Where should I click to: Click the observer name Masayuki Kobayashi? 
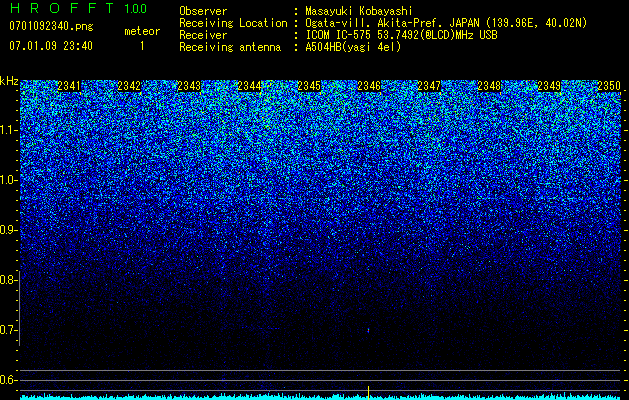pos(359,11)
